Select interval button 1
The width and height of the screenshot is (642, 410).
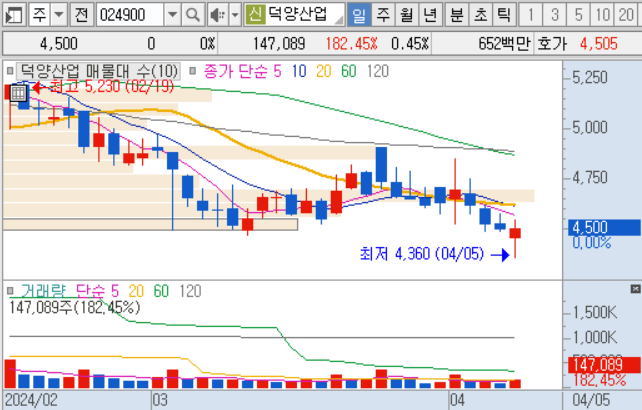point(531,15)
